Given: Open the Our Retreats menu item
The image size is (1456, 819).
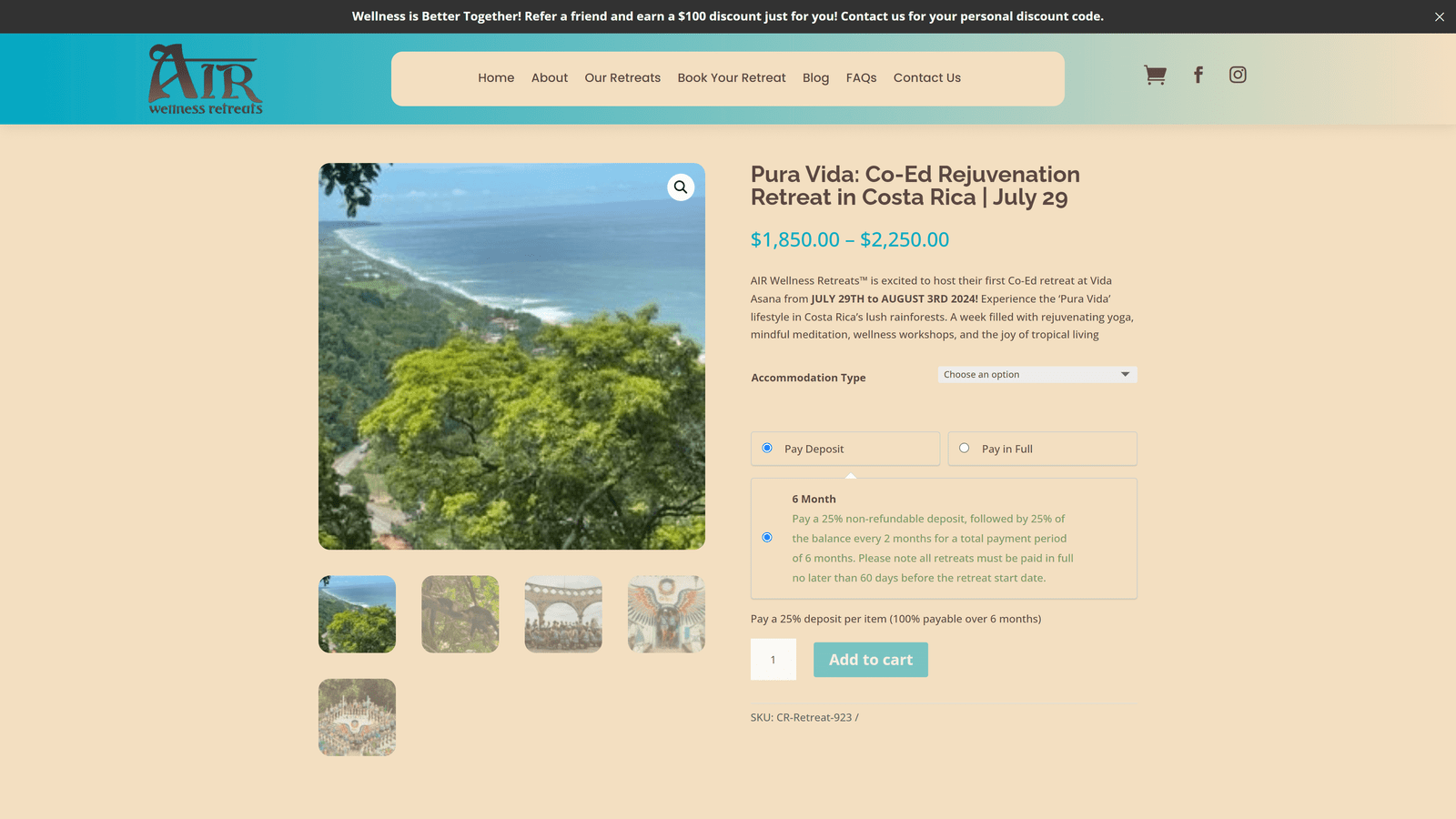Looking at the screenshot, I should pos(622,78).
